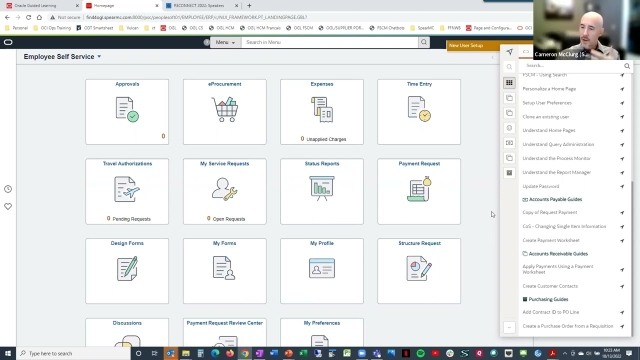Open the Structure Request tile
Image resolution: width=640 pixels, height=360 pixels.
419,271
